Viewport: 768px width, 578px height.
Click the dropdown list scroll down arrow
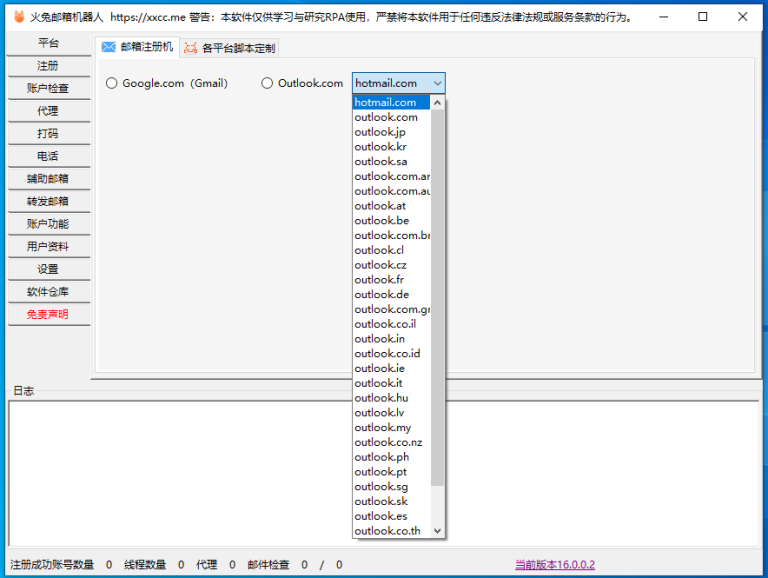point(437,530)
